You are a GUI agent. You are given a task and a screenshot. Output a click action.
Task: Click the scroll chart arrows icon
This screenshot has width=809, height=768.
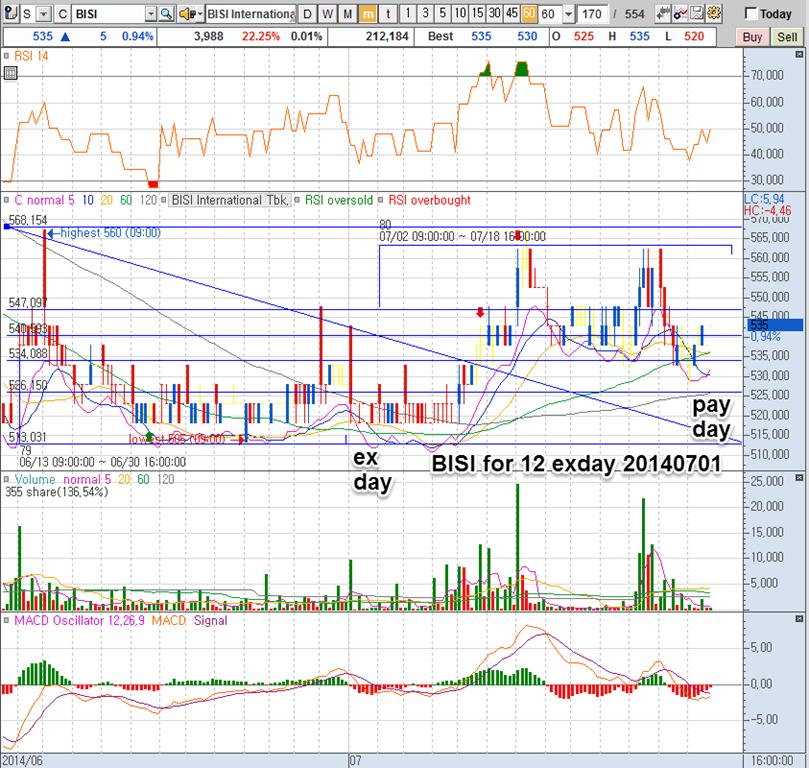point(663,13)
